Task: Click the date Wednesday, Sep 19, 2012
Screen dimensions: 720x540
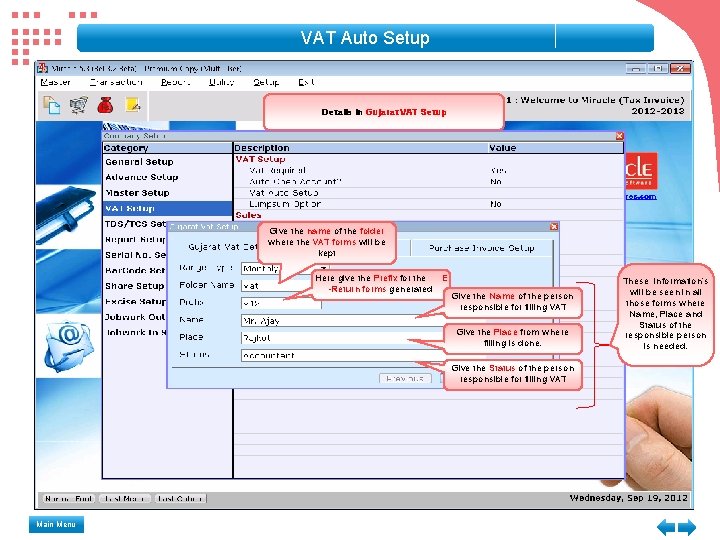Action: [x=629, y=498]
